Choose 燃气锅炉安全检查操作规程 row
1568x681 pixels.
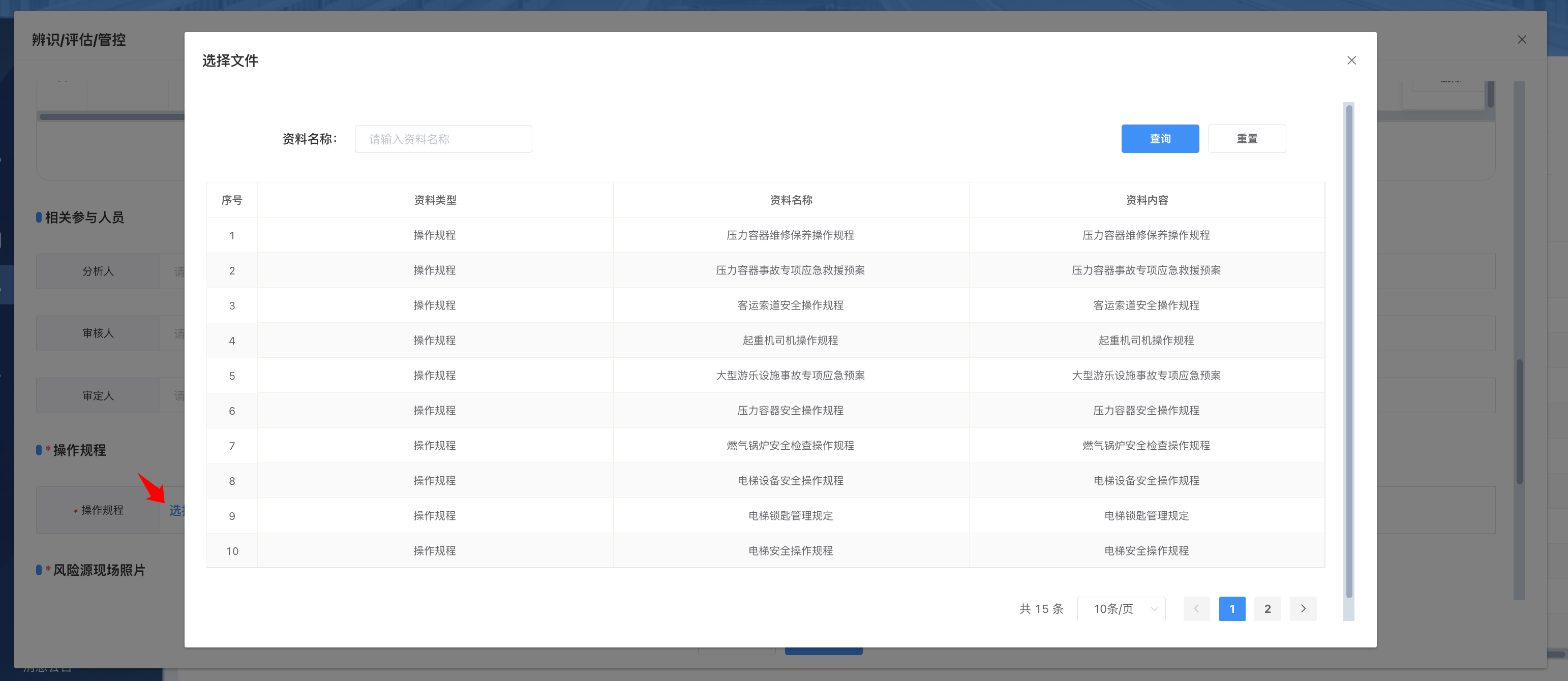pyautogui.click(x=790, y=446)
